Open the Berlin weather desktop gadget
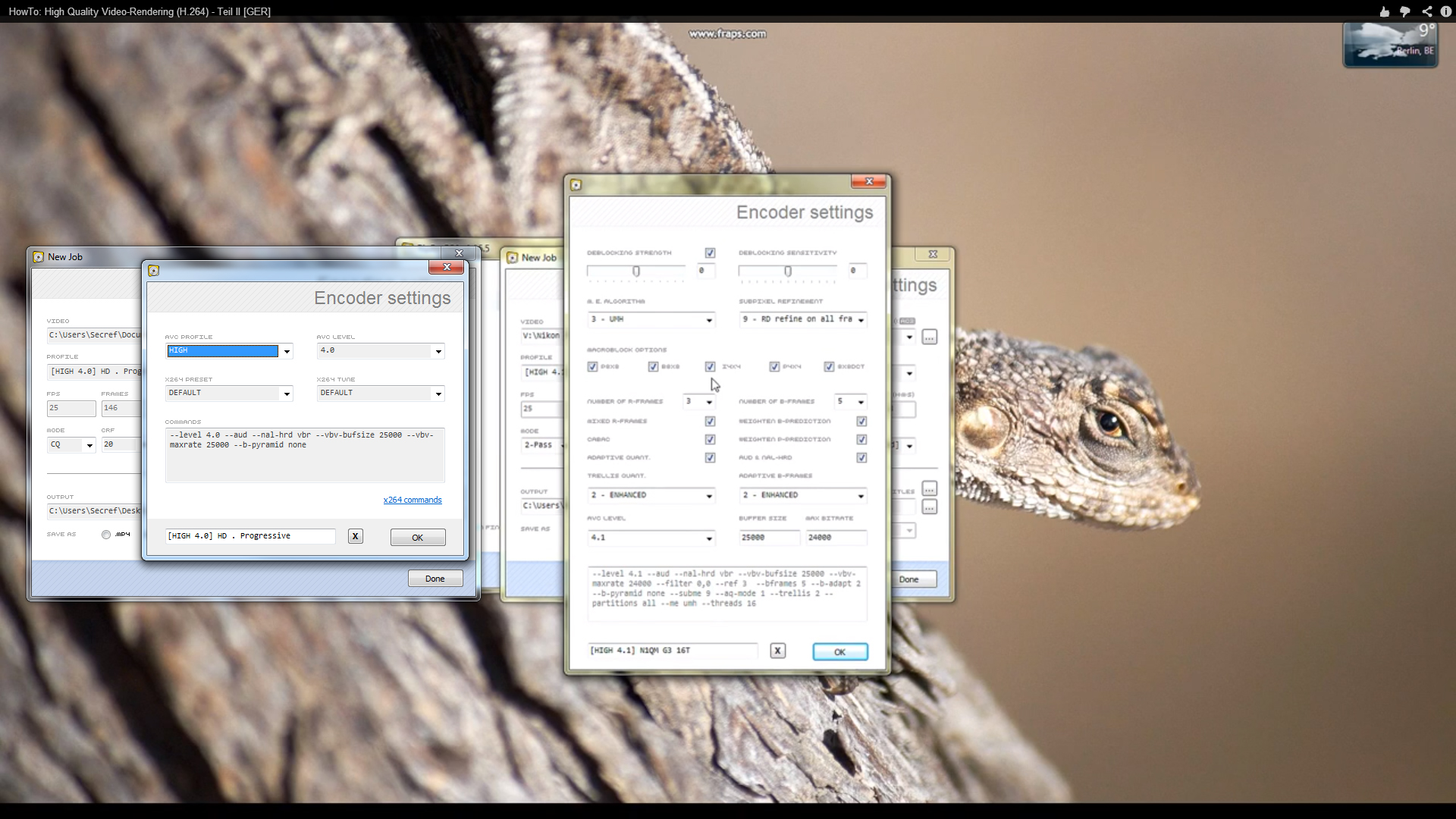The width and height of the screenshot is (1456, 819). point(1390,45)
